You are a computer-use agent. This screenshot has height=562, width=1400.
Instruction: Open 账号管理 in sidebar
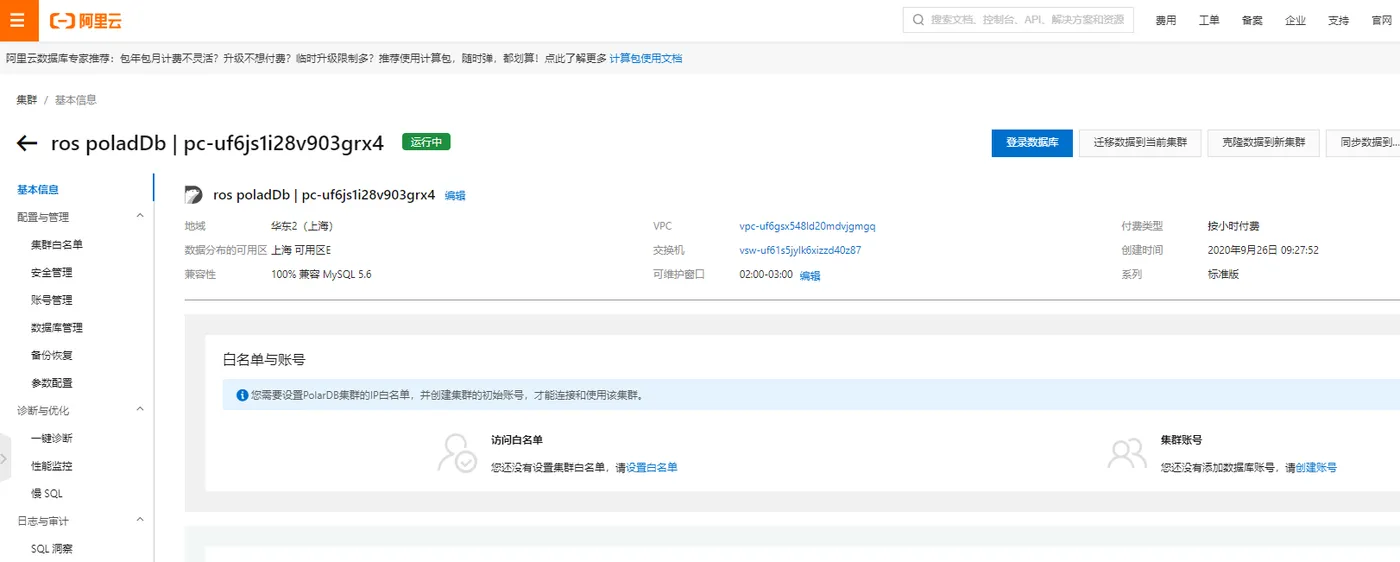click(x=51, y=300)
